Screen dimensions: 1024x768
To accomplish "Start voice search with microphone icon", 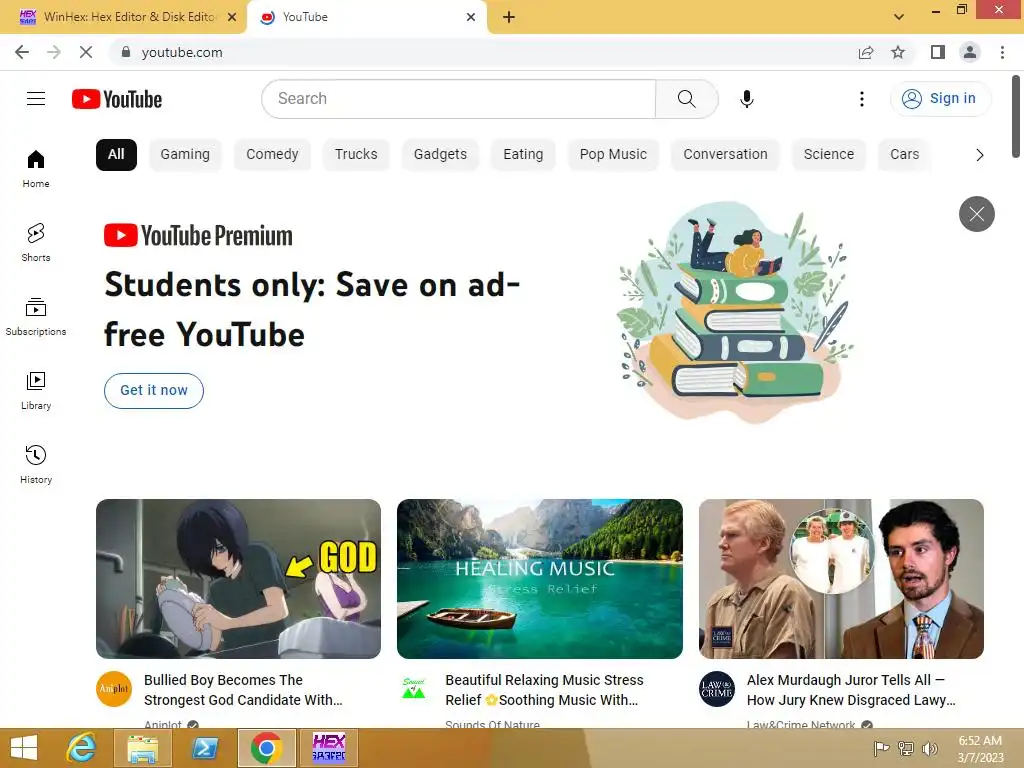I will [746, 99].
